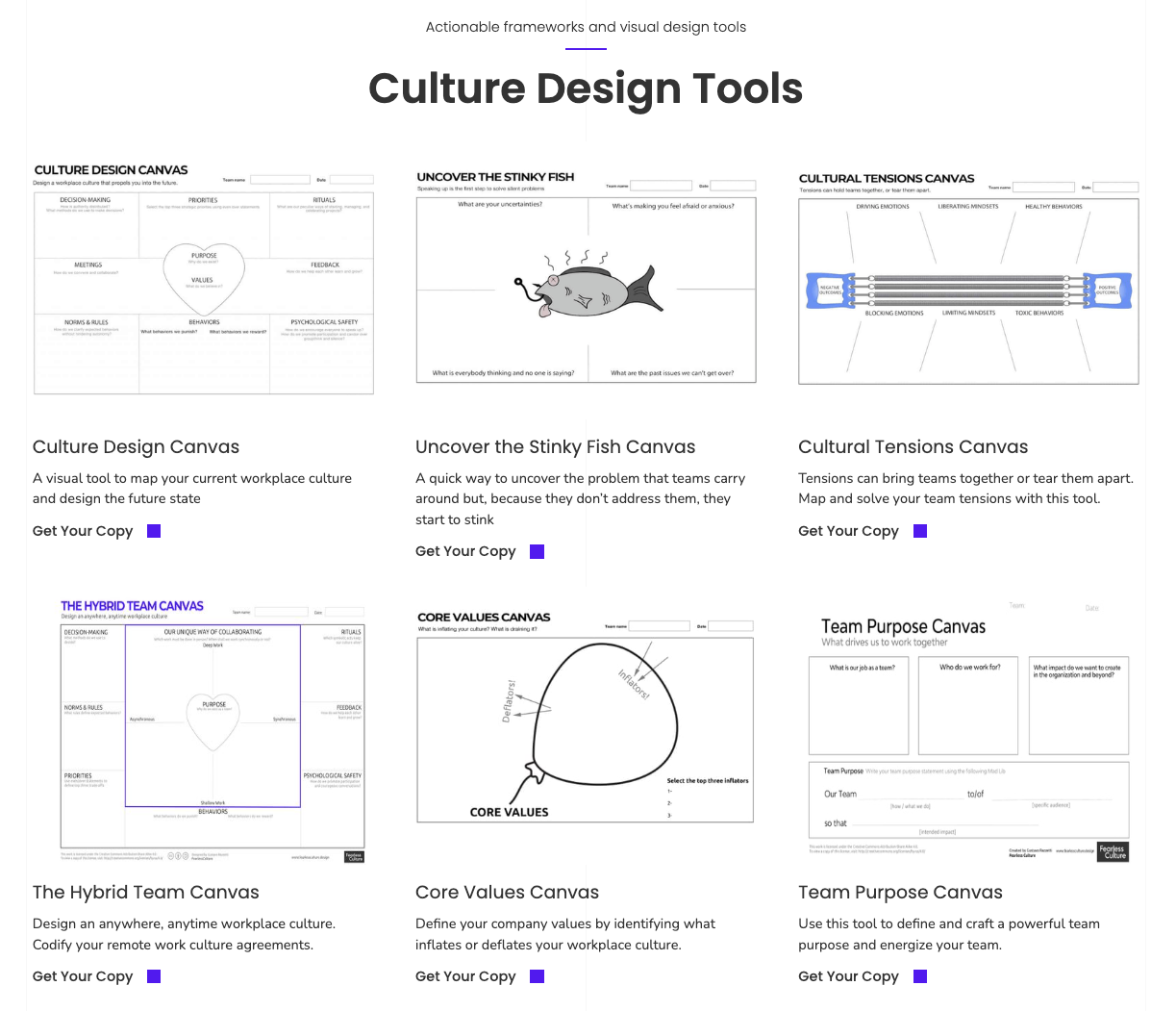The image size is (1176, 1011).
Task: Select the underlined tagline above Culture Design Tools heading
Action: point(586,27)
